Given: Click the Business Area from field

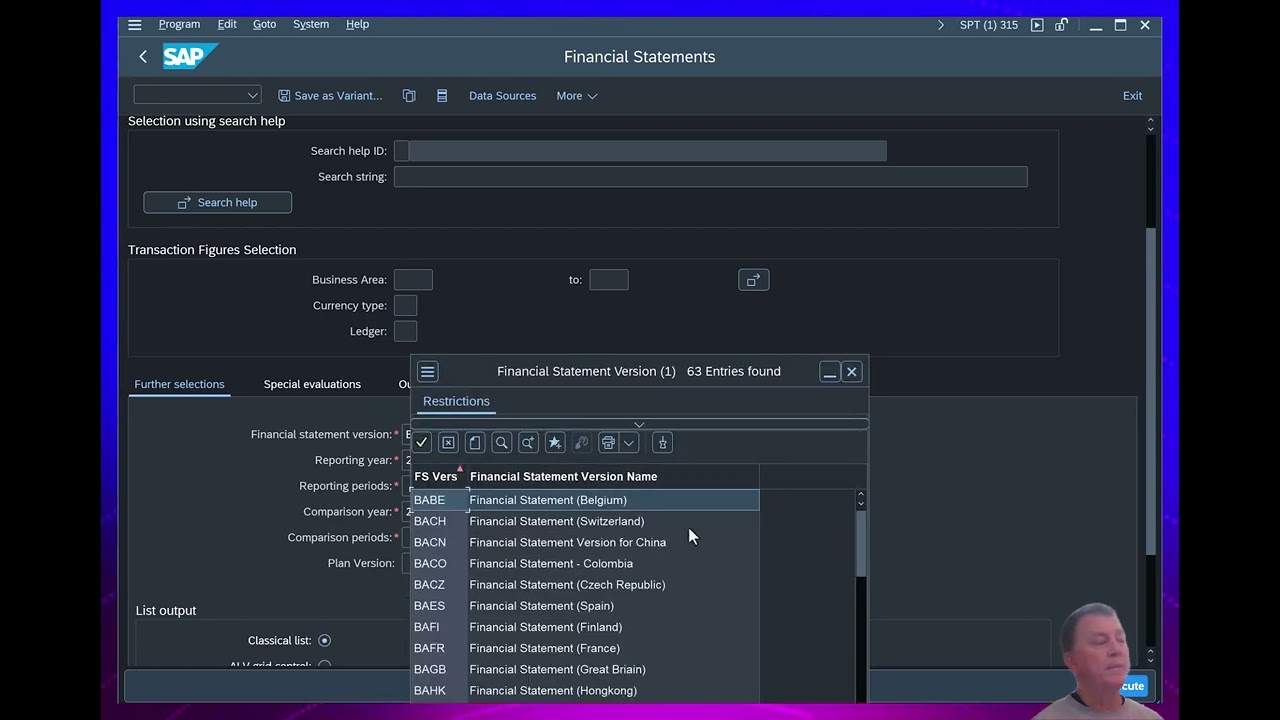Looking at the screenshot, I should pos(413,280).
